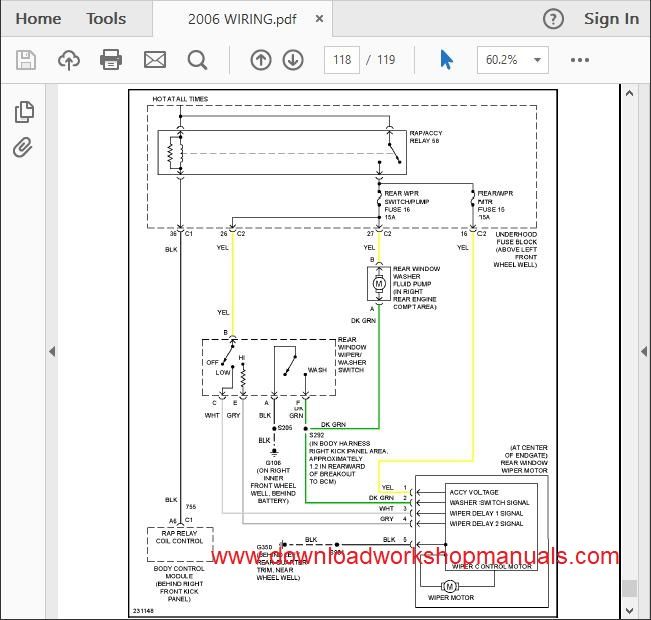Go to next page arrow

tap(293, 60)
